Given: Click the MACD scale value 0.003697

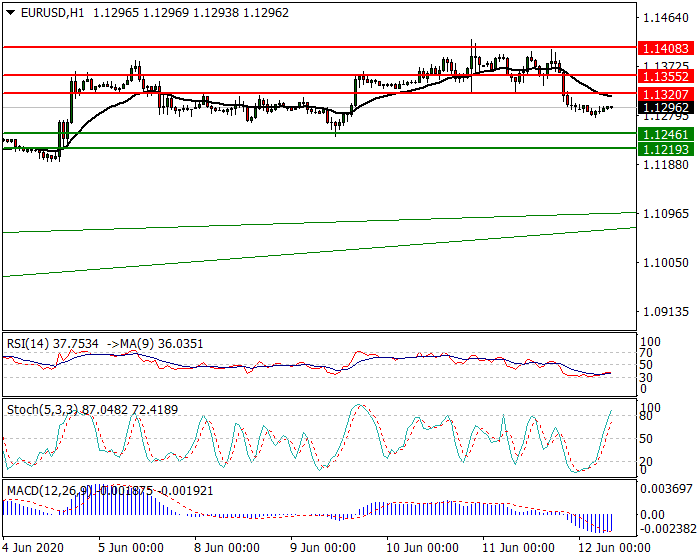Looking at the screenshot, I should (666, 489).
